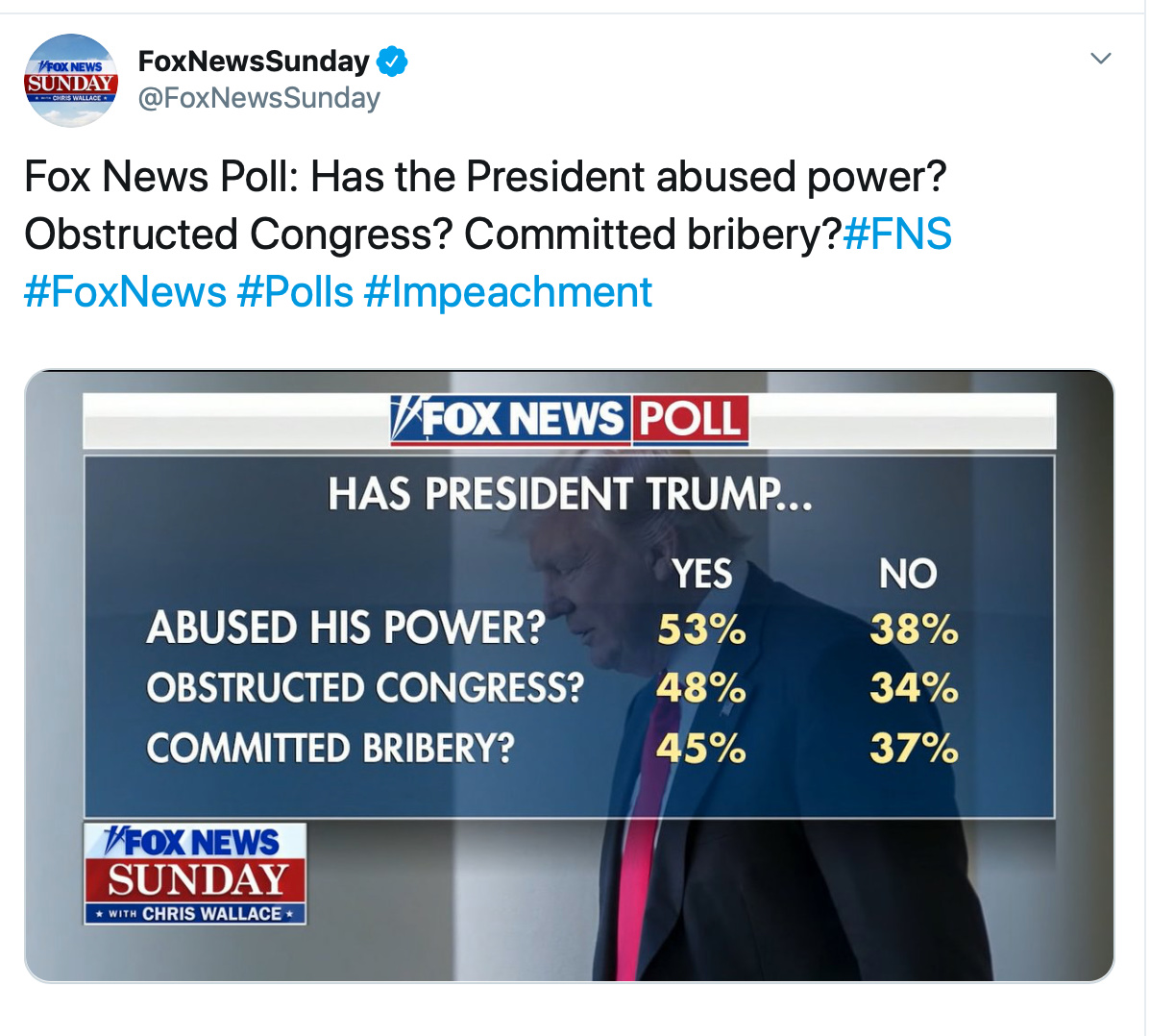Click the "Has President Trump..." heading

coord(569,495)
